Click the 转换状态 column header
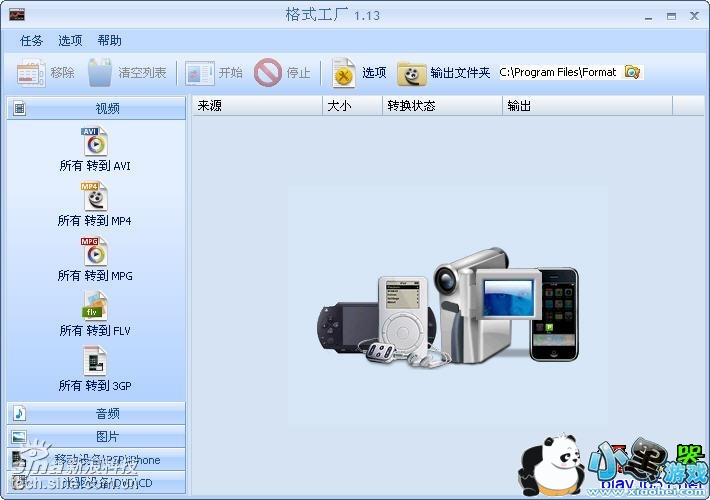 pos(442,106)
